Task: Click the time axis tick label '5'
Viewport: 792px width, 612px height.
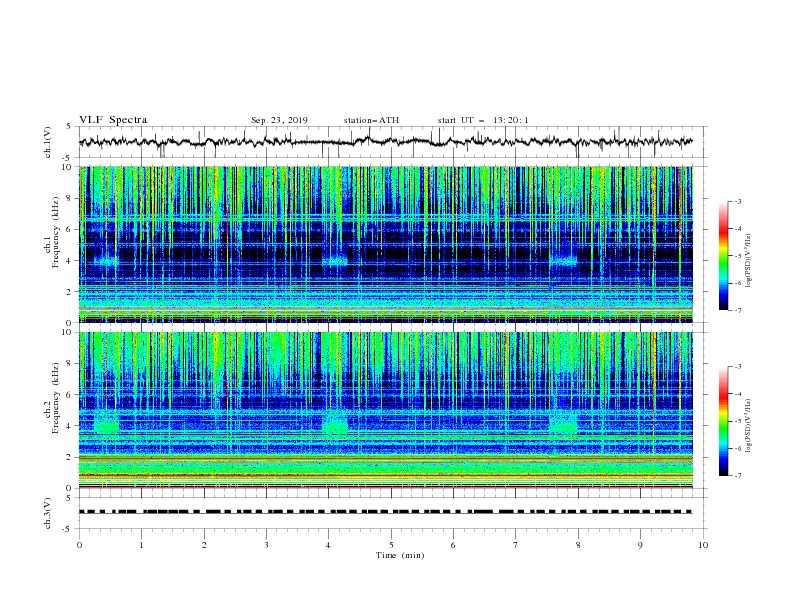Action: point(391,545)
